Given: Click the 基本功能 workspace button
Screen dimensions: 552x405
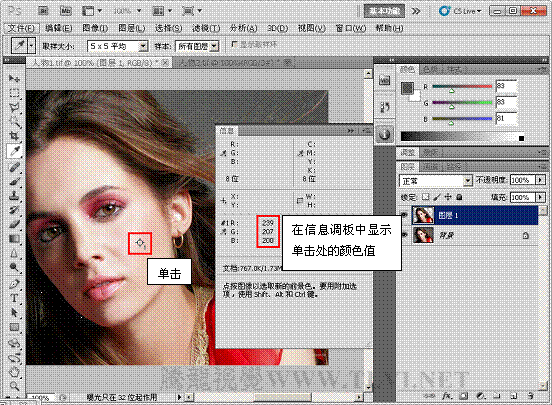Looking at the screenshot, I should point(384,11).
